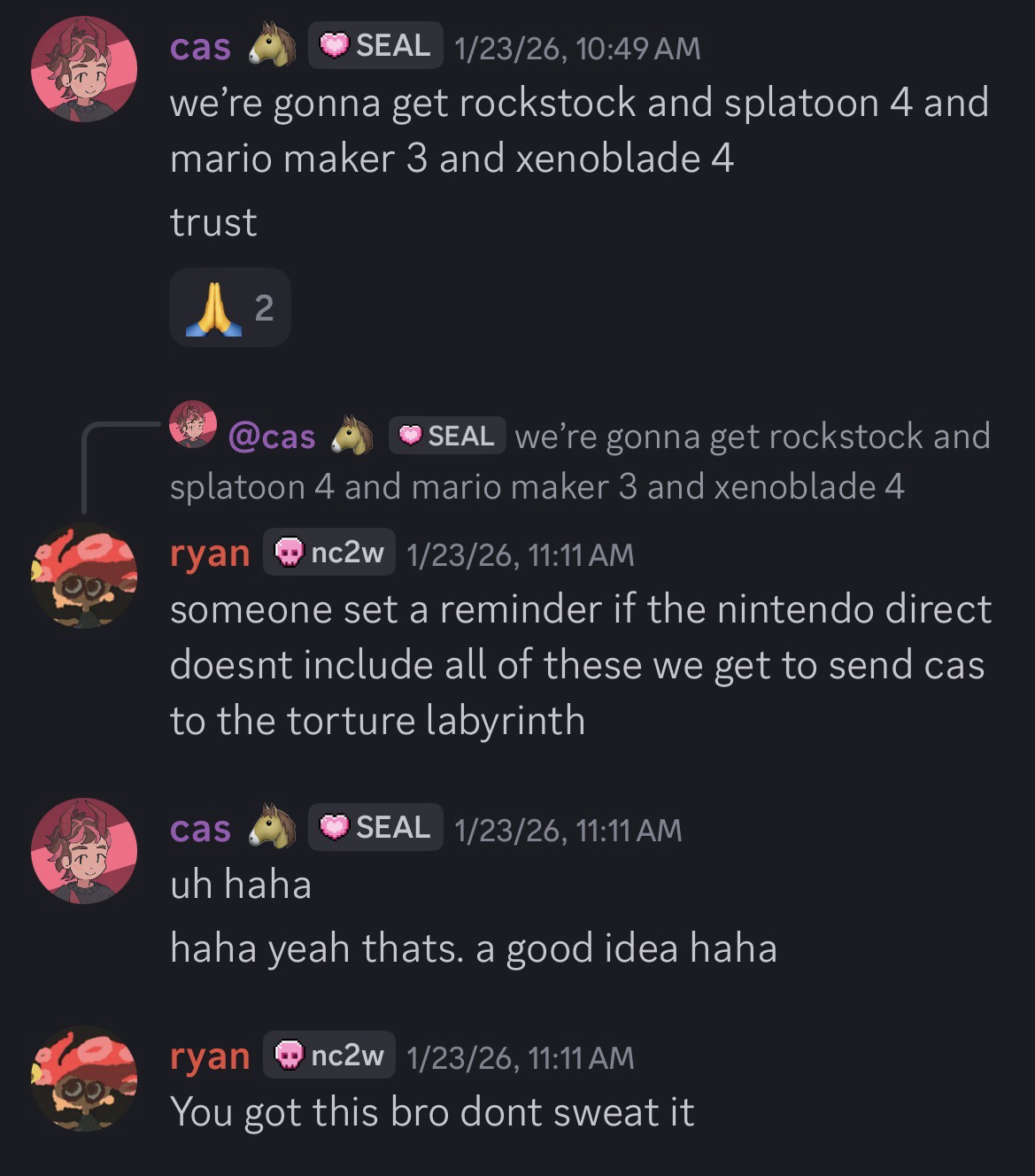Click the @cas mention in reply preview

(x=272, y=437)
